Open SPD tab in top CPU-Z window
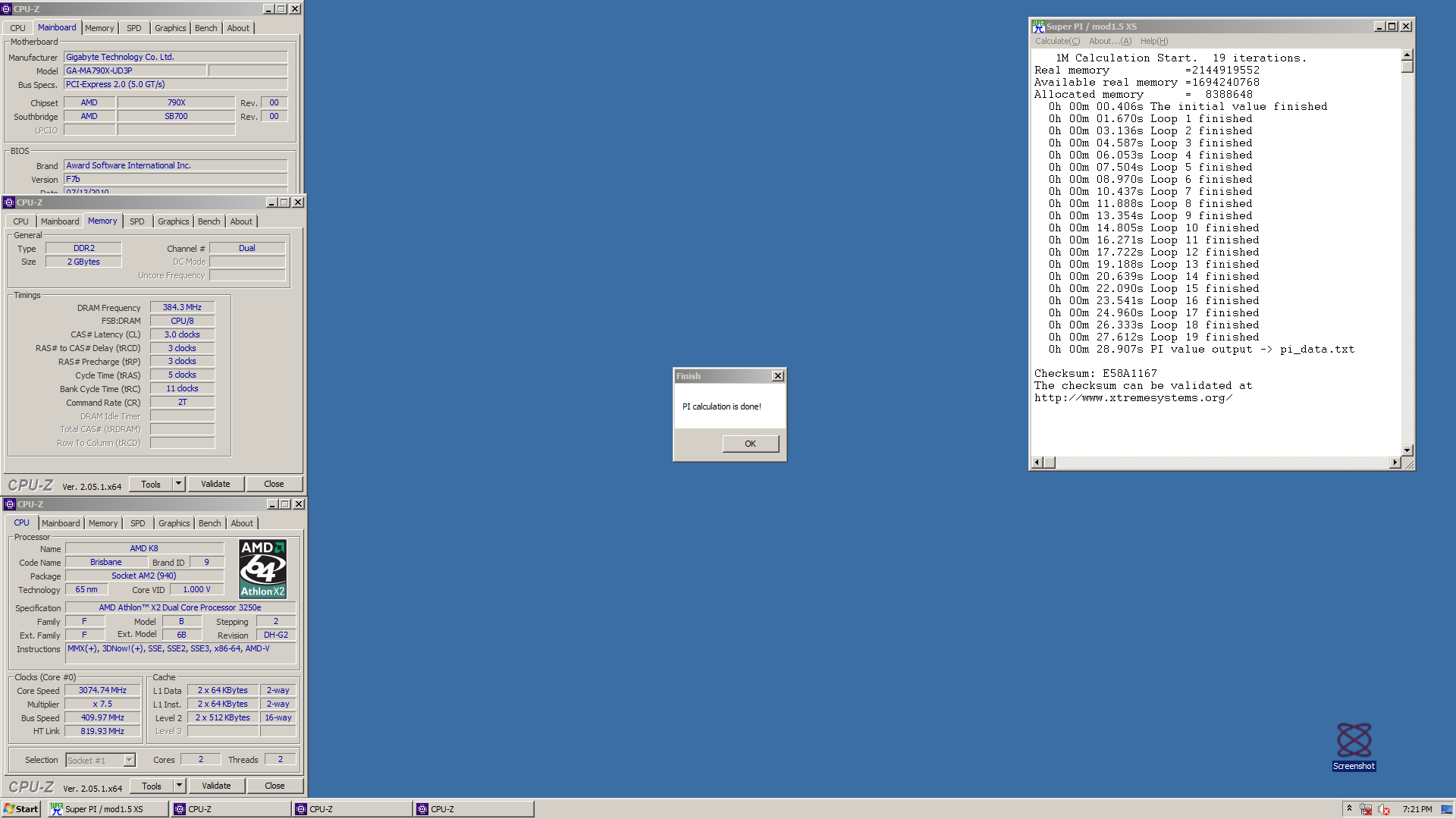The height and width of the screenshot is (819, 1456). pos(134,28)
